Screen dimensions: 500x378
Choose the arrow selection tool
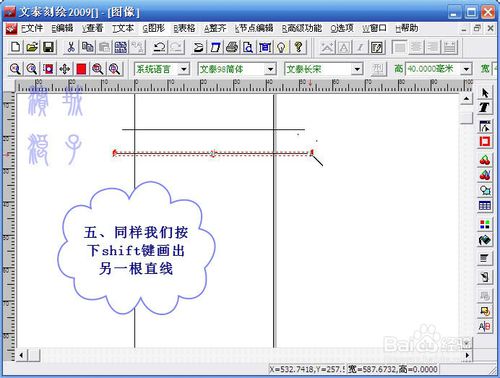485,93
